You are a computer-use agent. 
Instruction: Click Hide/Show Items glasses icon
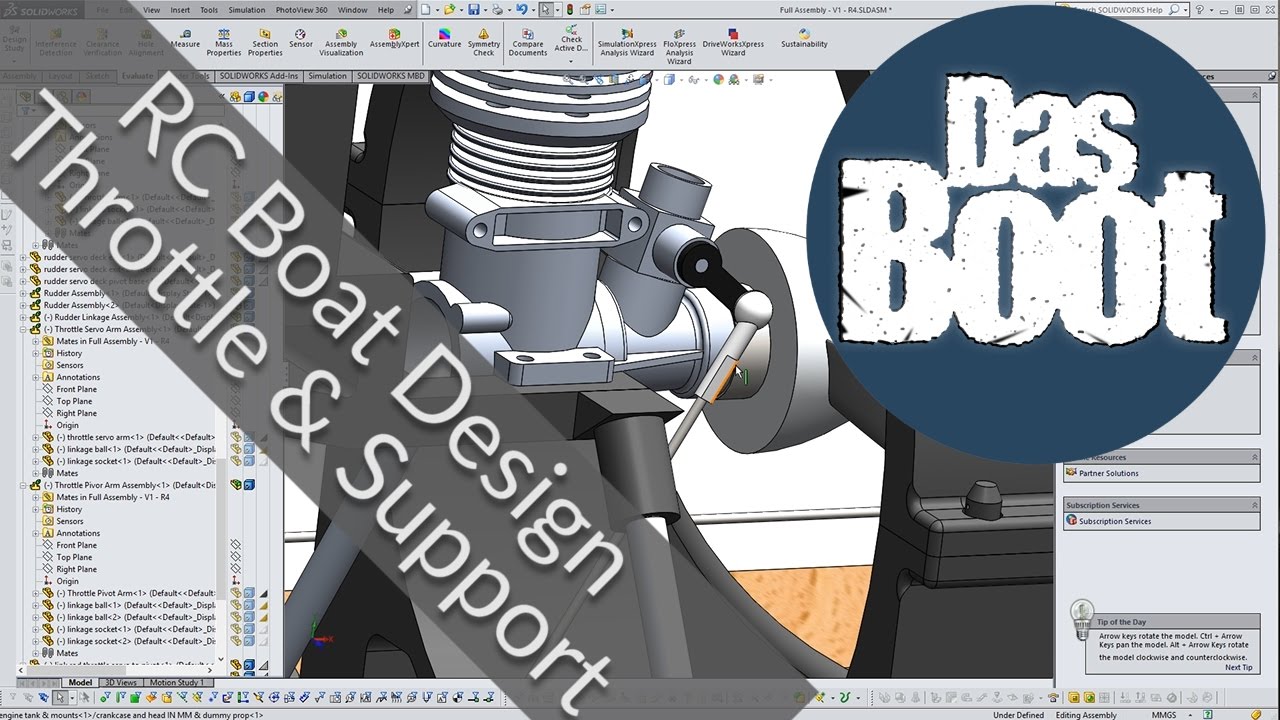pyautogui.click(x=693, y=80)
